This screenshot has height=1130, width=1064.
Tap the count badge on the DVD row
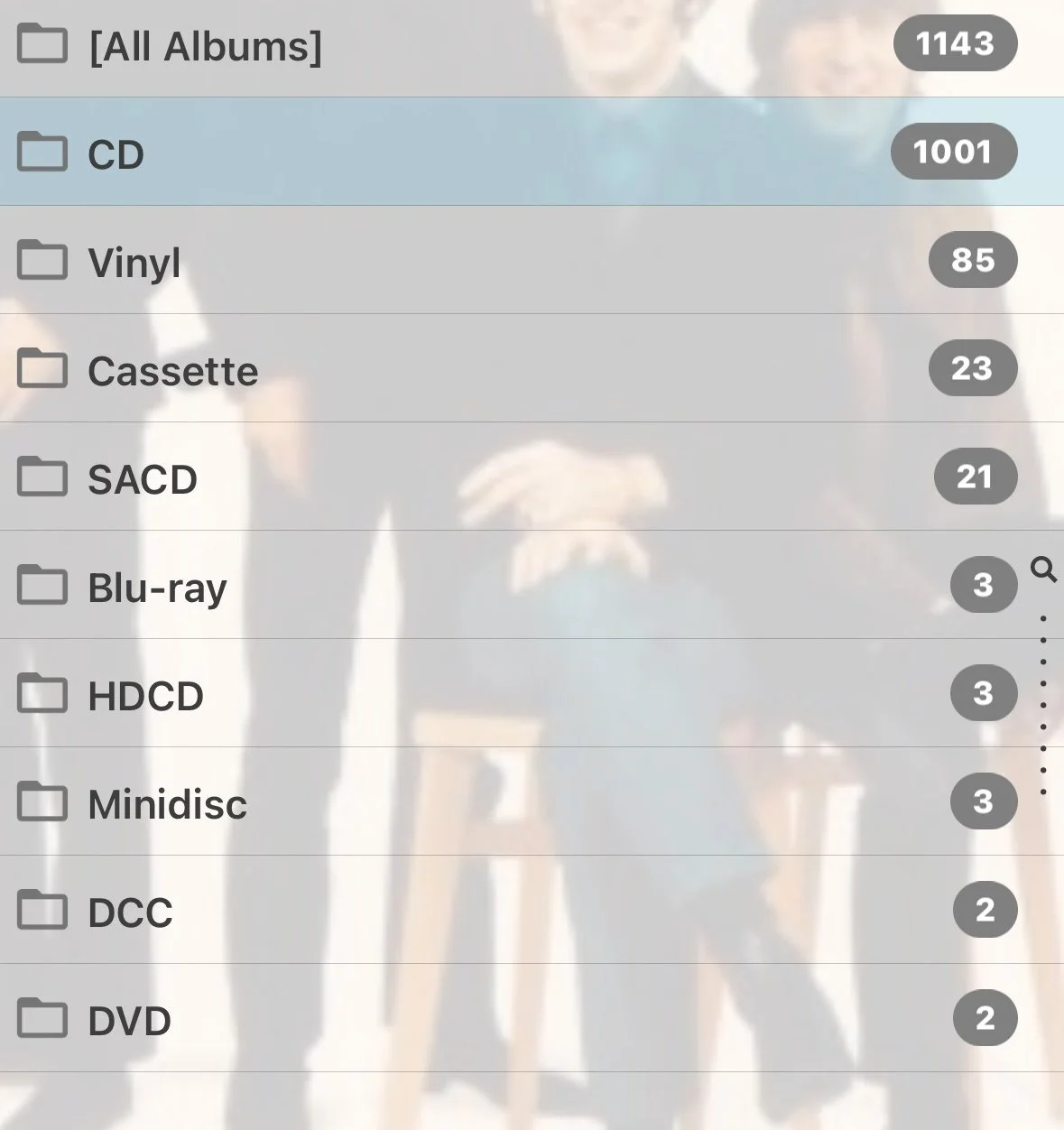(x=985, y=1018)
